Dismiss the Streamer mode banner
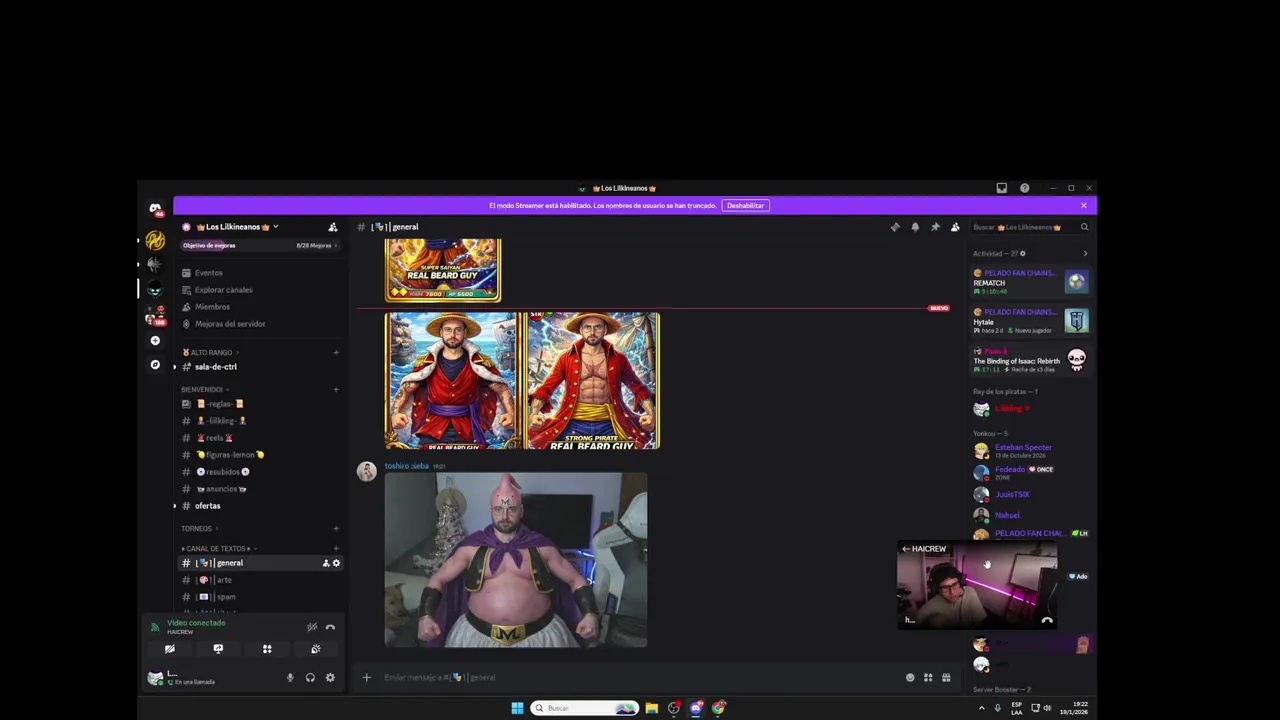Viewport: 1280px width, 720px height. tap(1083, 206)
